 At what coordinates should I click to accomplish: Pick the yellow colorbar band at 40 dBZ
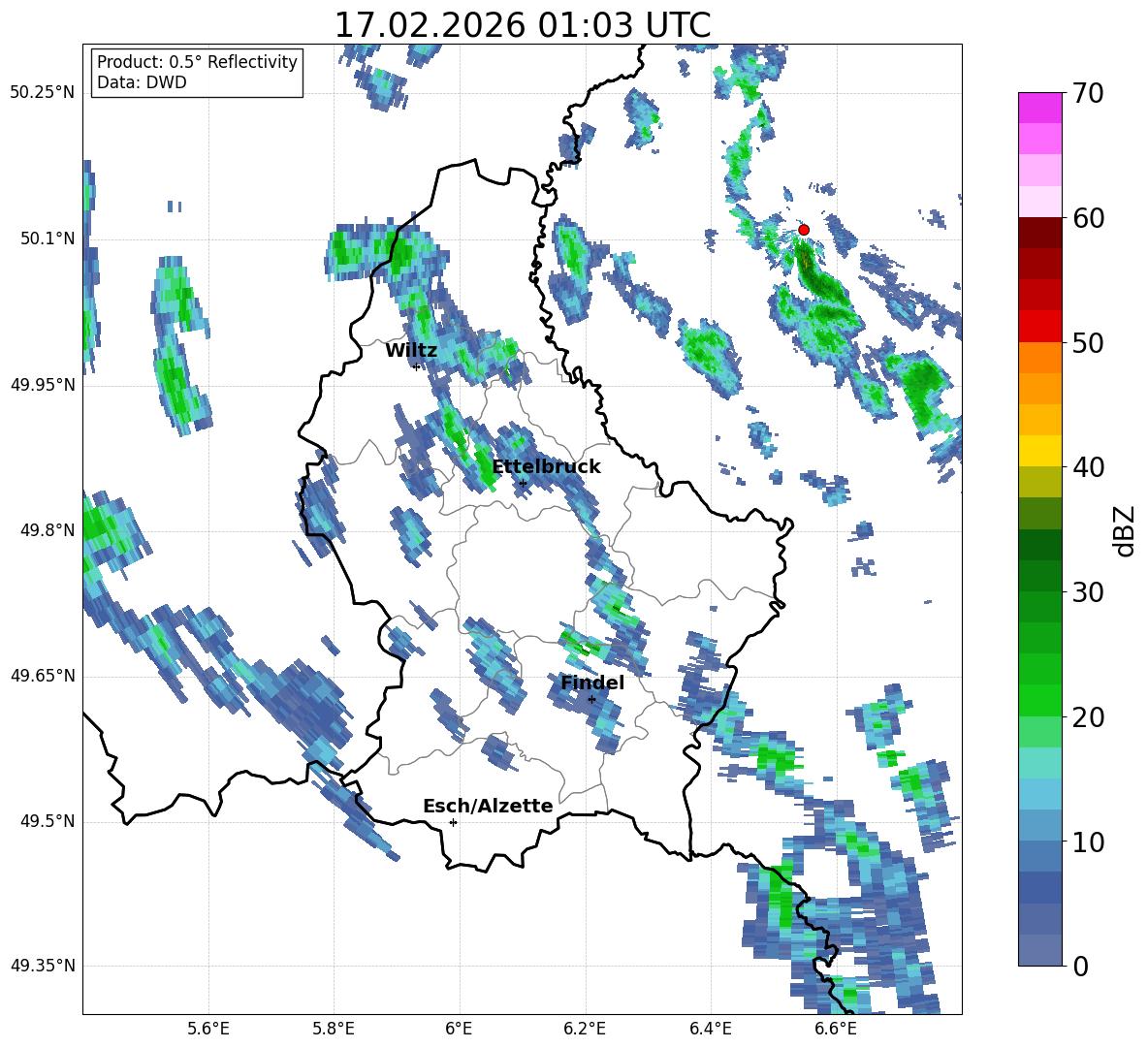1039,451
